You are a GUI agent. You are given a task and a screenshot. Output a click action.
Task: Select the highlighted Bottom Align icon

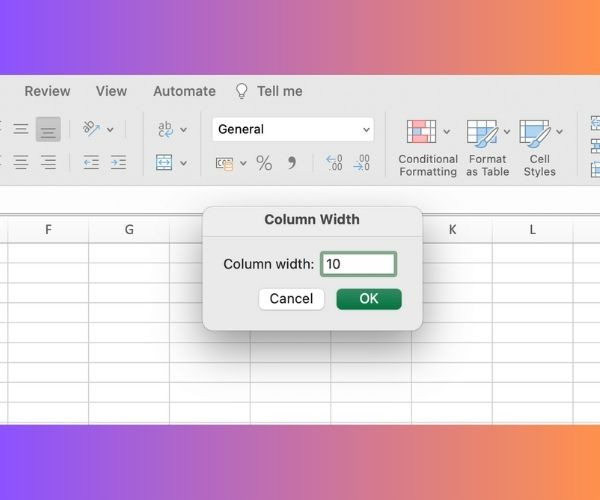pos(48,129)
